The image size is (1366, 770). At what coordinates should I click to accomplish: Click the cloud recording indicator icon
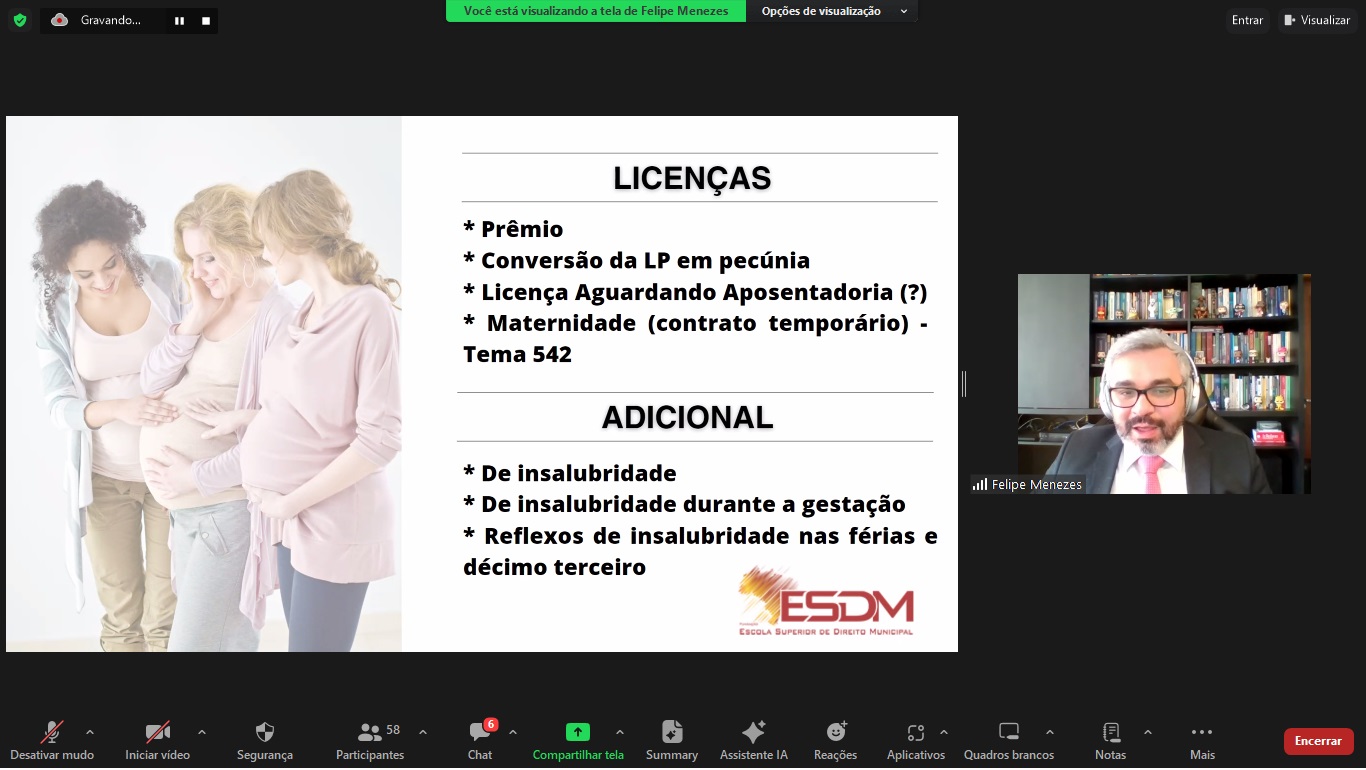(59, 20)
